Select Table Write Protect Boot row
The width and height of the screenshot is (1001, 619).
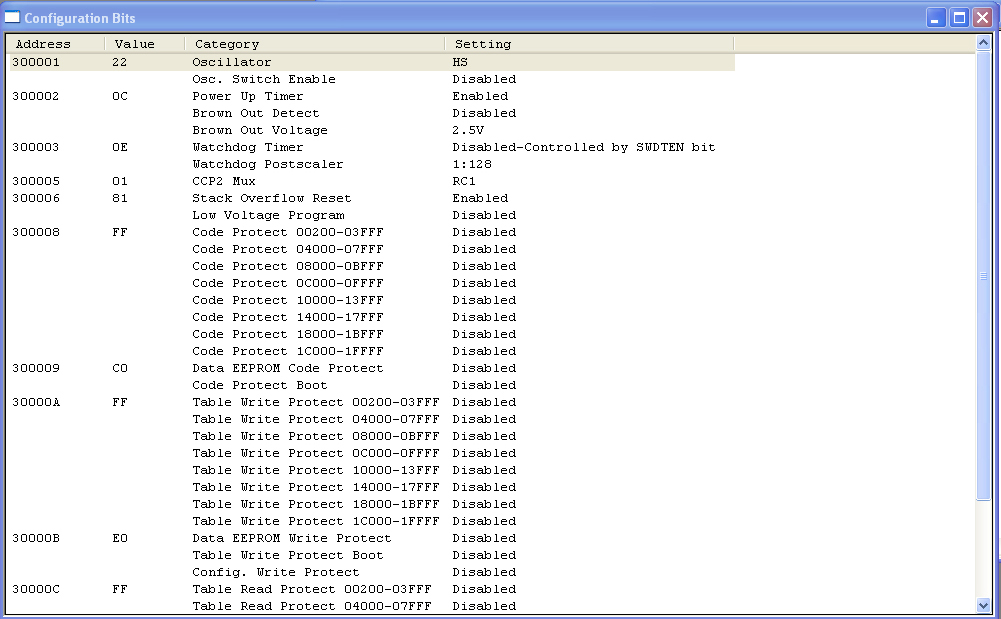coord(372,556)
